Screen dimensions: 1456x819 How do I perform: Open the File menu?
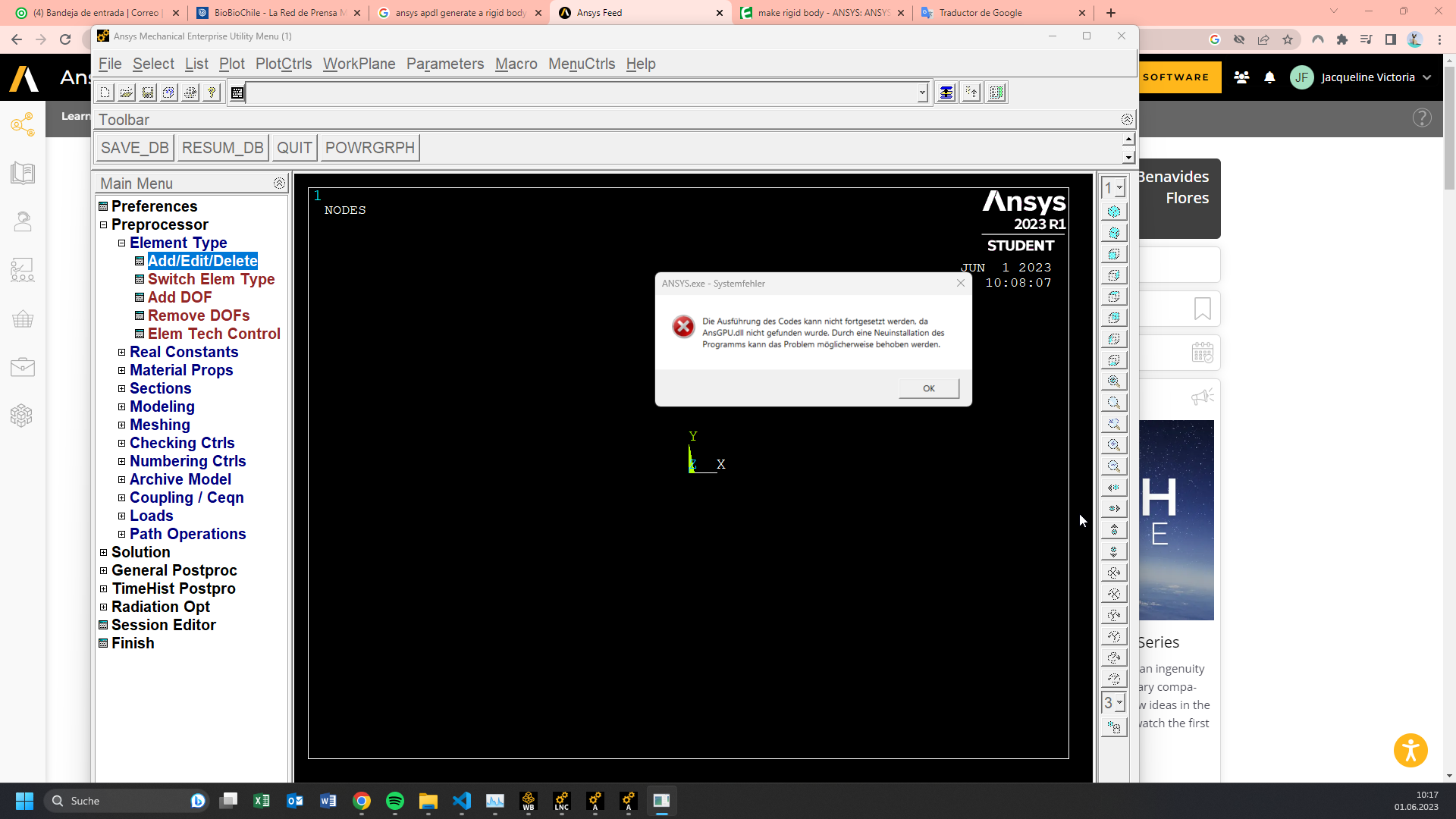pos(110,64)
